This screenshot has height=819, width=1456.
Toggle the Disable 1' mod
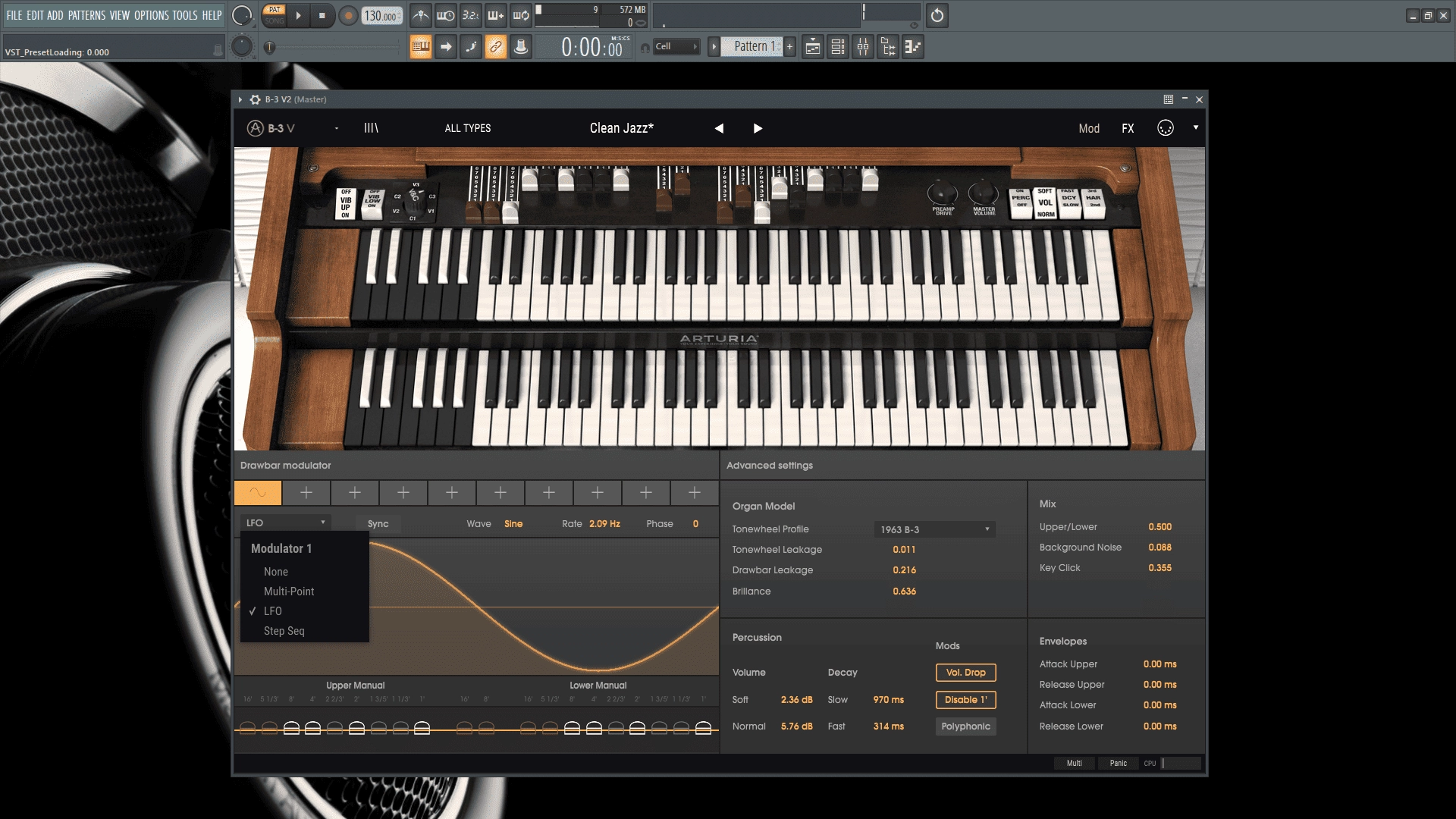pos(965,700)
